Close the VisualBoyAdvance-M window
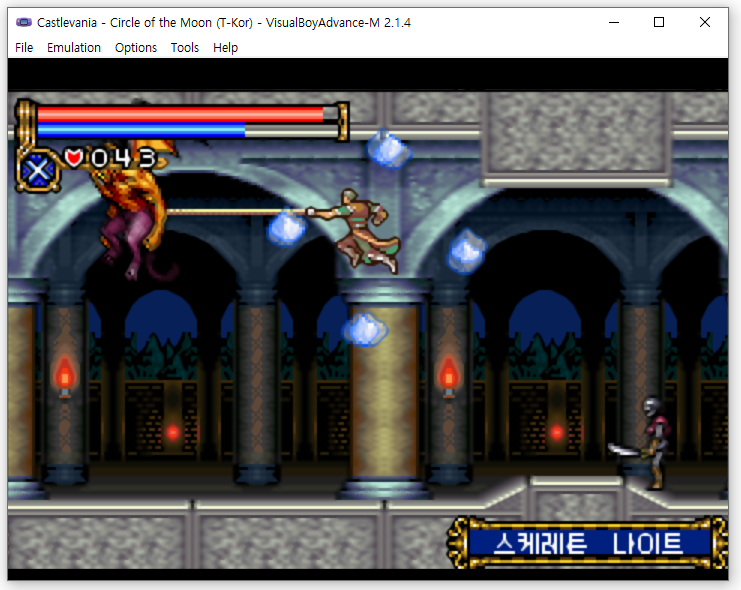This screenshot has height=590, width=741. pos(705,22)
